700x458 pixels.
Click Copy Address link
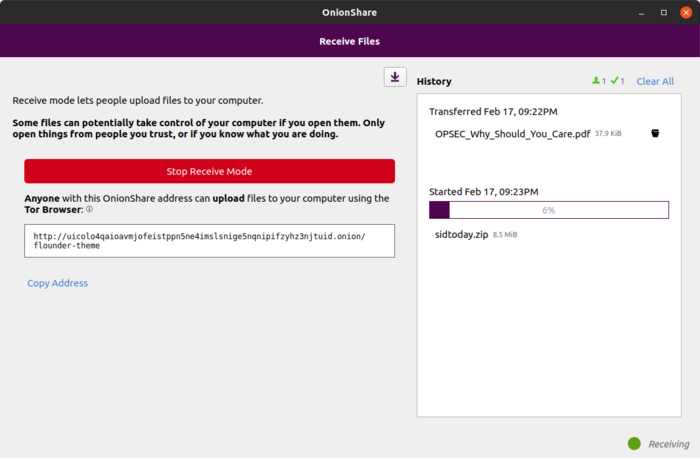pos(58,283)
